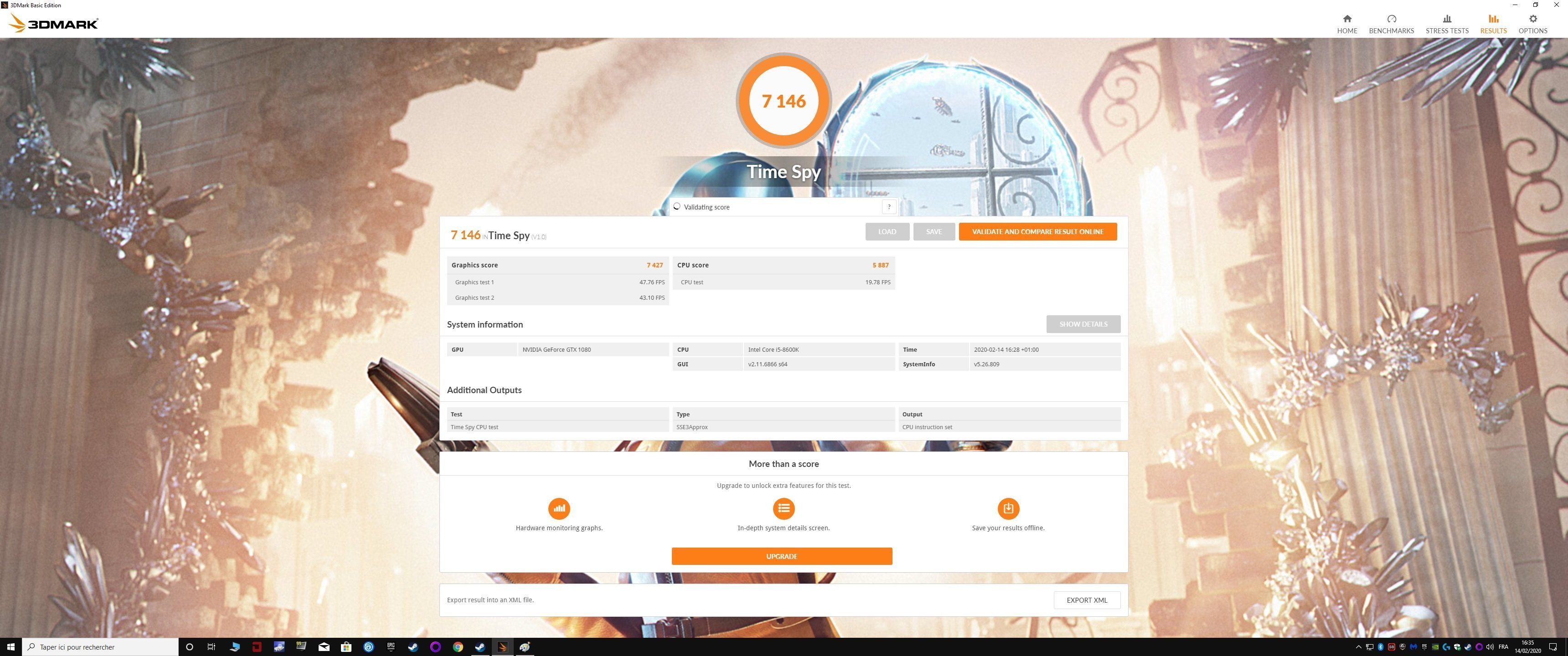Screen dimensions: 1568x656
Task: Click the Bluetooth tray icon
Action: pos(1381,647)
